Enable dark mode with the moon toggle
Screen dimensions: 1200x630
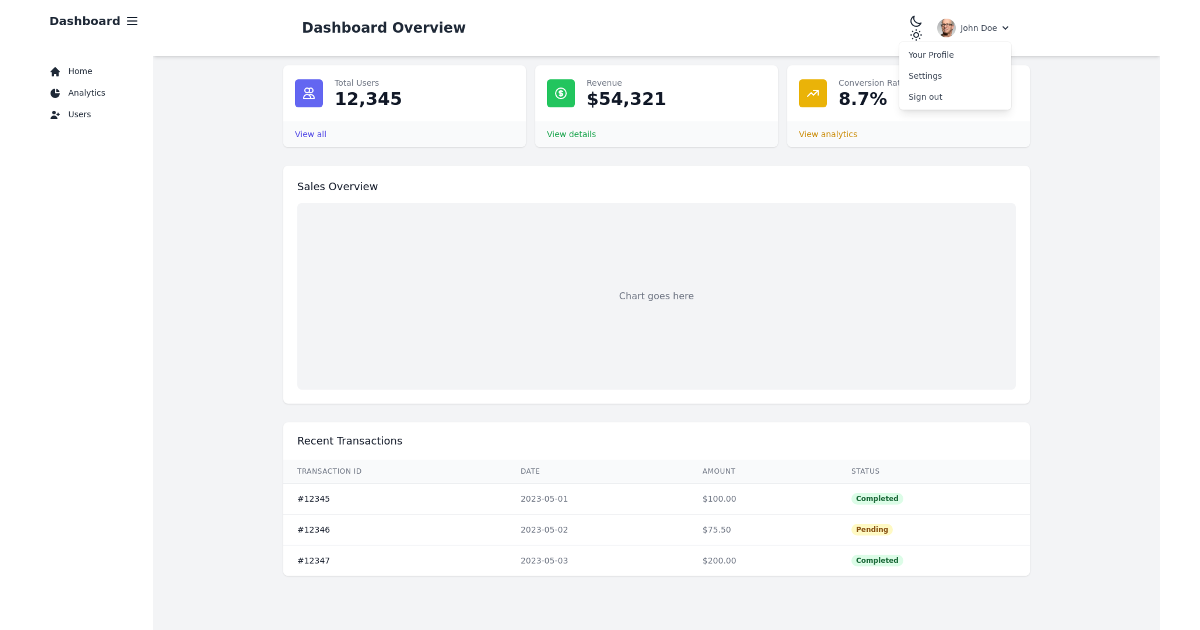[916, 20]
